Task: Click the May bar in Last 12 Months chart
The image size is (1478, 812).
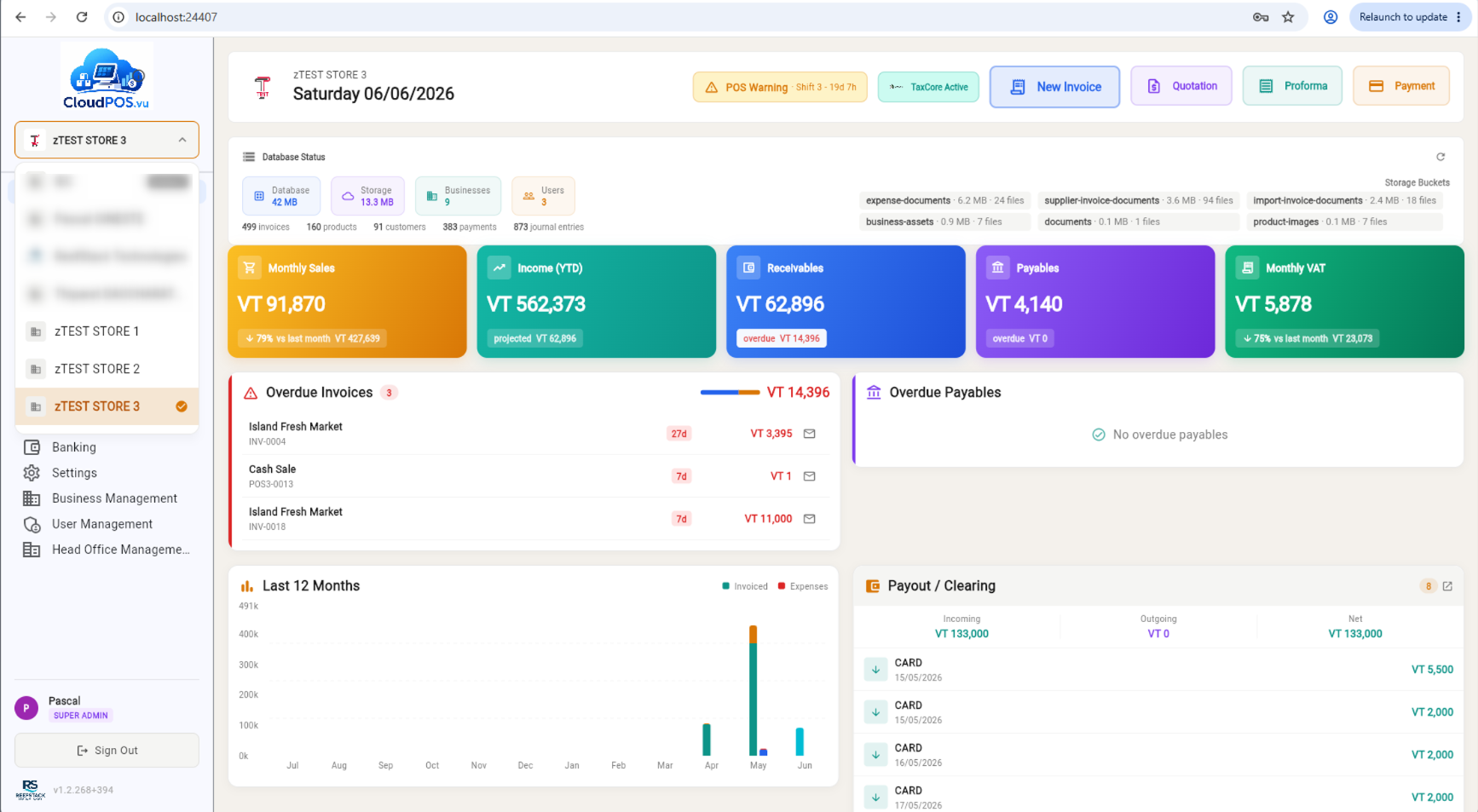Action: [753, 690]
